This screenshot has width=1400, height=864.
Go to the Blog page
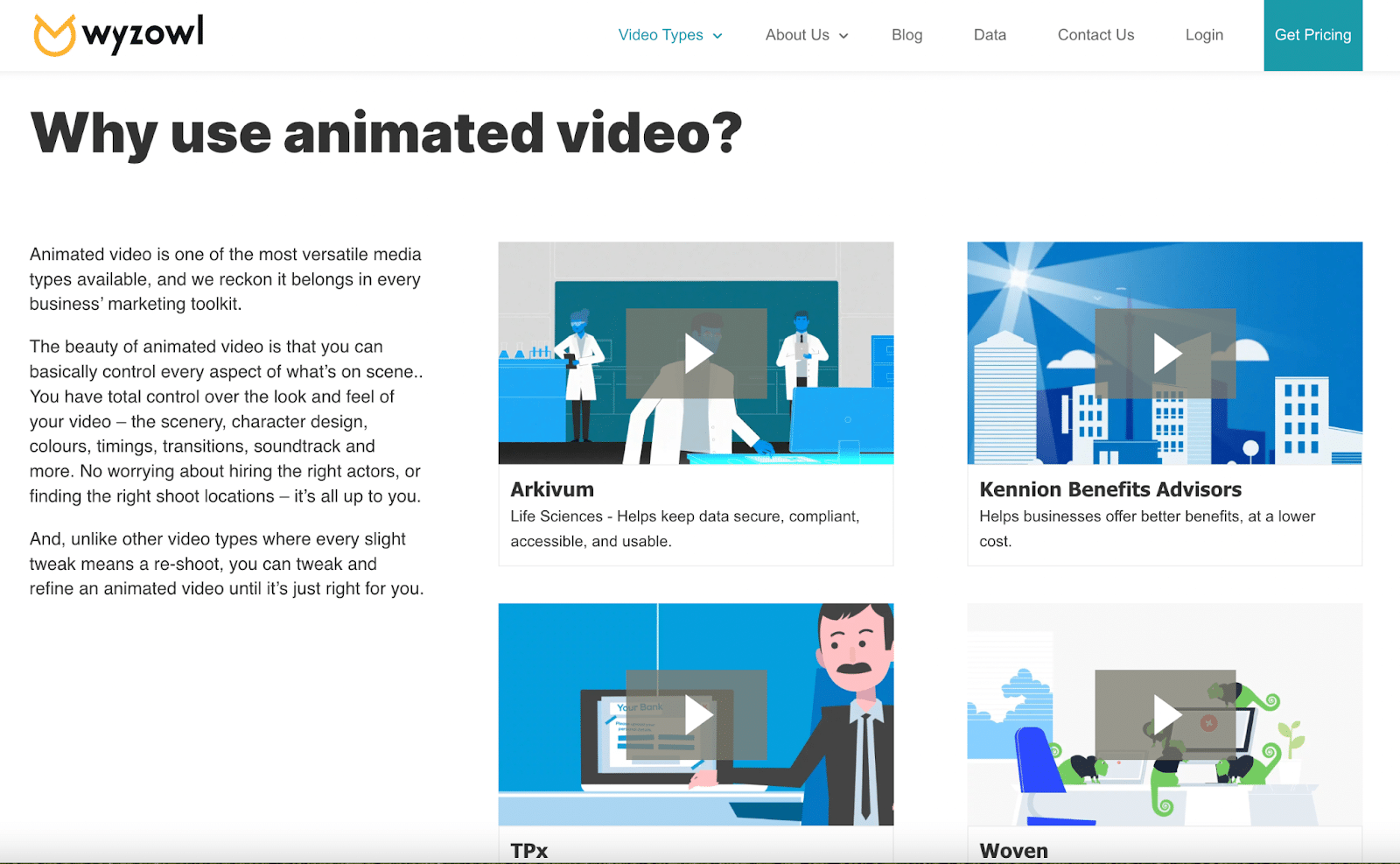[x=906, y=35]
